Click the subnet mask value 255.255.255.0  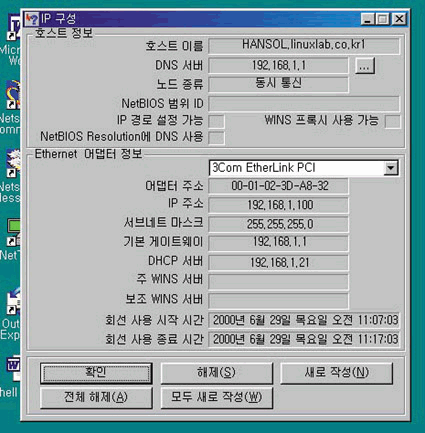tap(279, 224)
